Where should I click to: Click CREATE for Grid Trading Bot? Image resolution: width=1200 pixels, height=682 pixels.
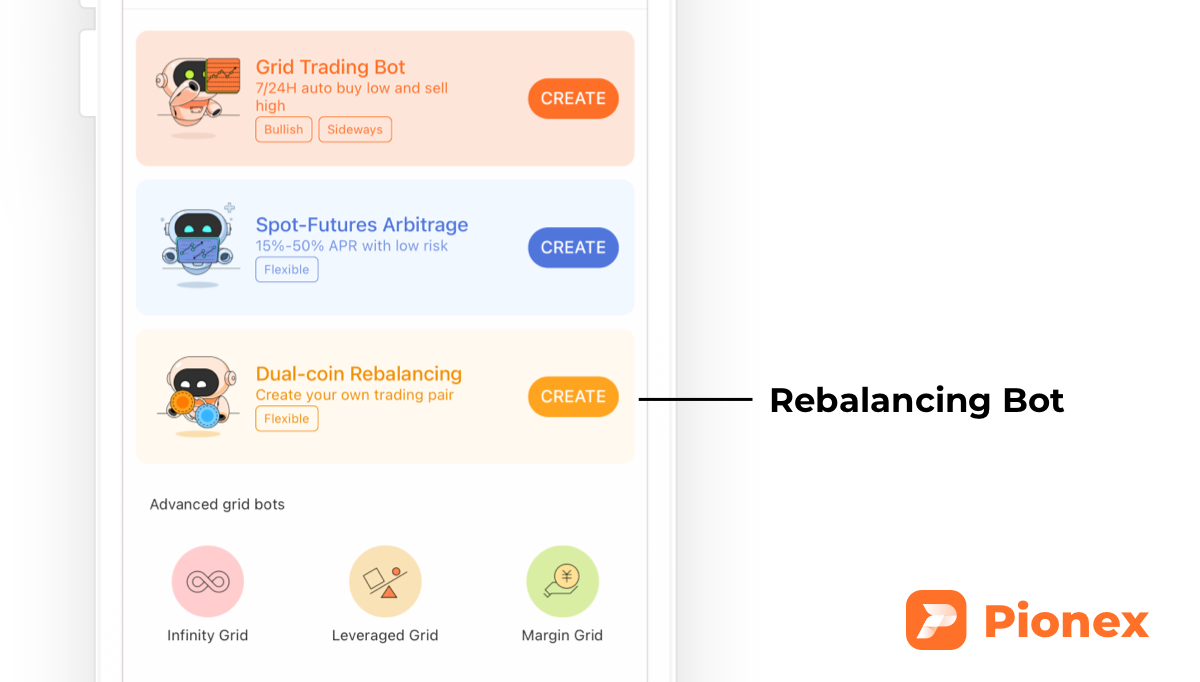(x=573, y=98)
